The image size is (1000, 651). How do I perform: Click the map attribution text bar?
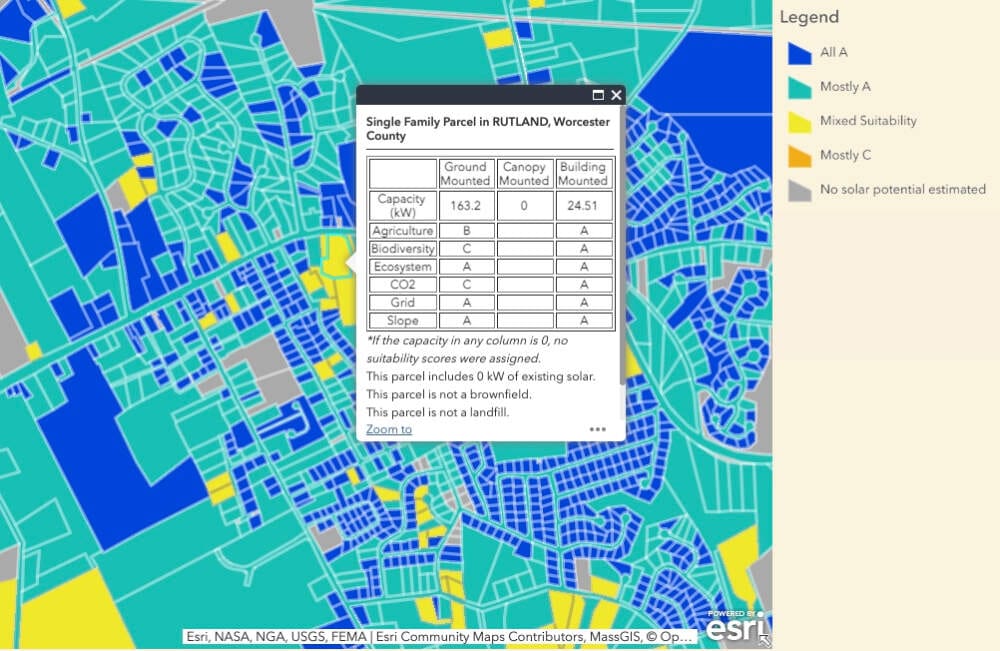[x=439, y=636]
